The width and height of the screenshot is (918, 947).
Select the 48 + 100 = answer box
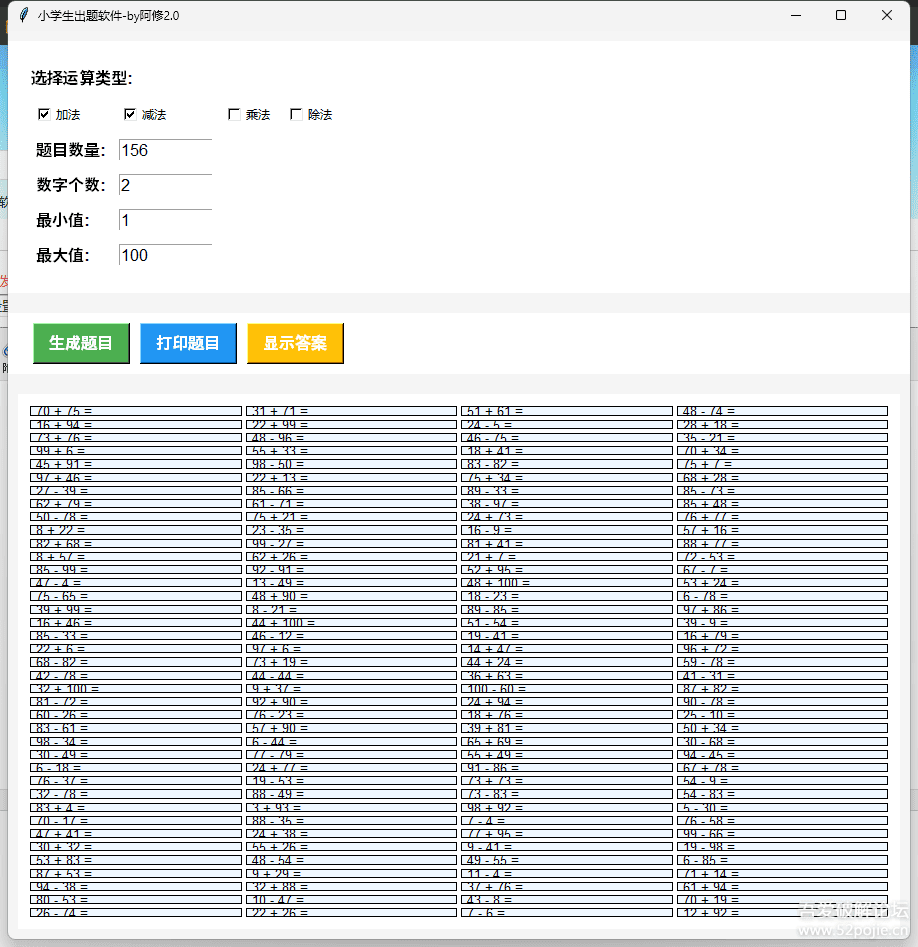point(565,582)
